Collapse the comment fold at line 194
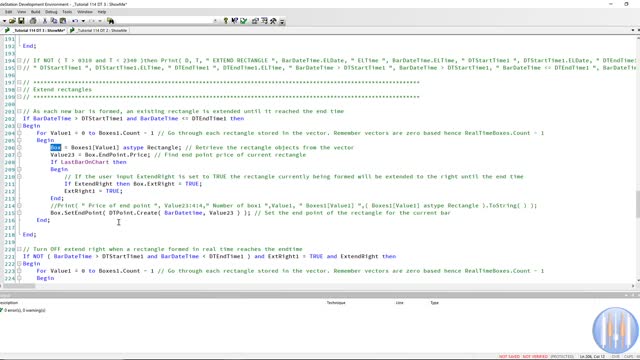Viewport: 640px width, 360px height. (x=19, y=60)
